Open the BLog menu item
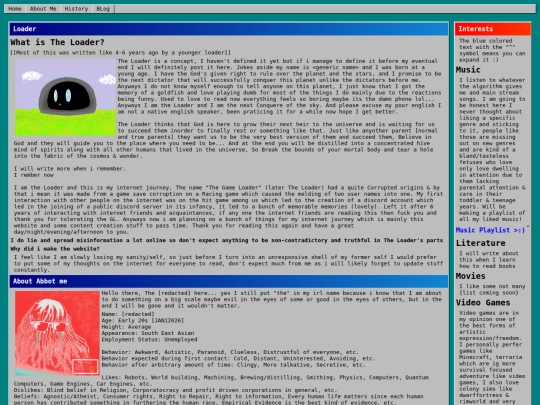Viewport: 540px width, 405px height. 103,9
